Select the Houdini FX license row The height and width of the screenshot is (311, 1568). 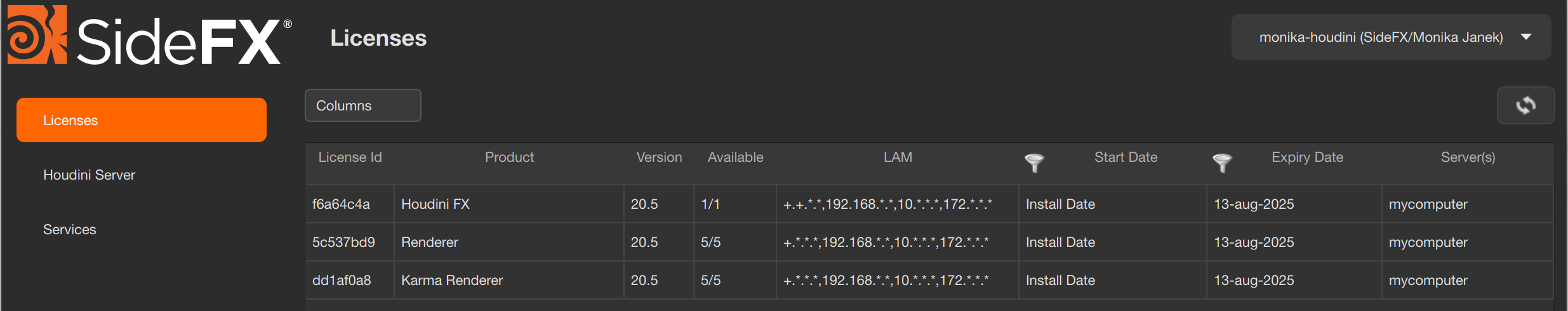coord(435,204)
